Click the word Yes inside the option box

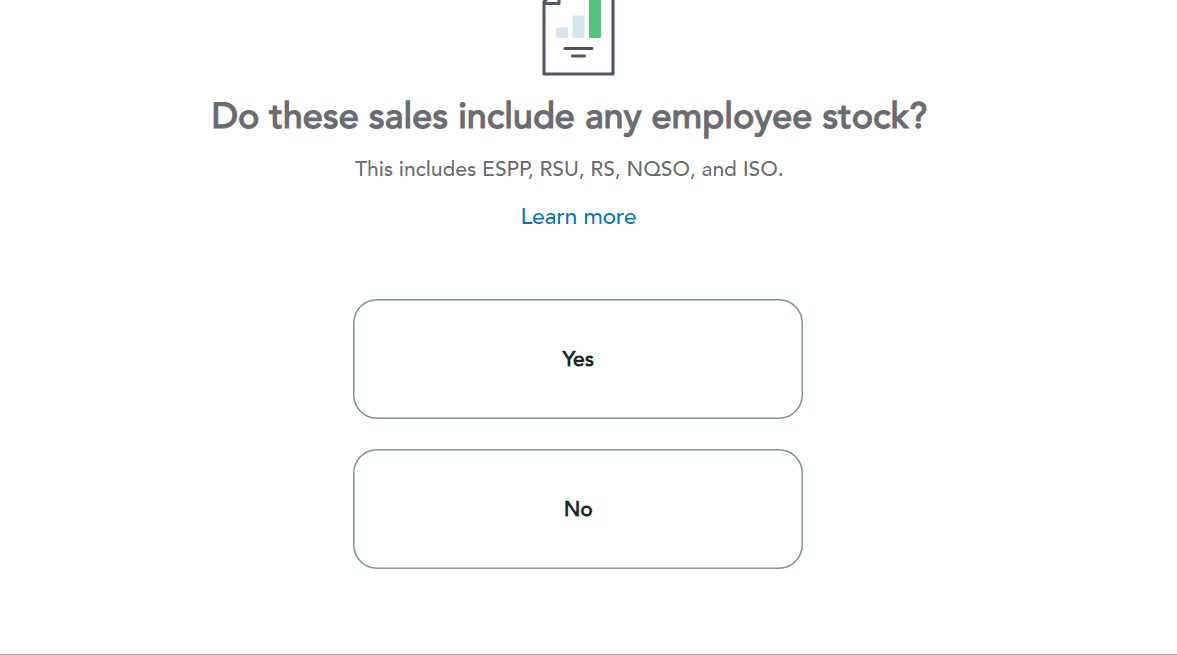pos(578,359)
